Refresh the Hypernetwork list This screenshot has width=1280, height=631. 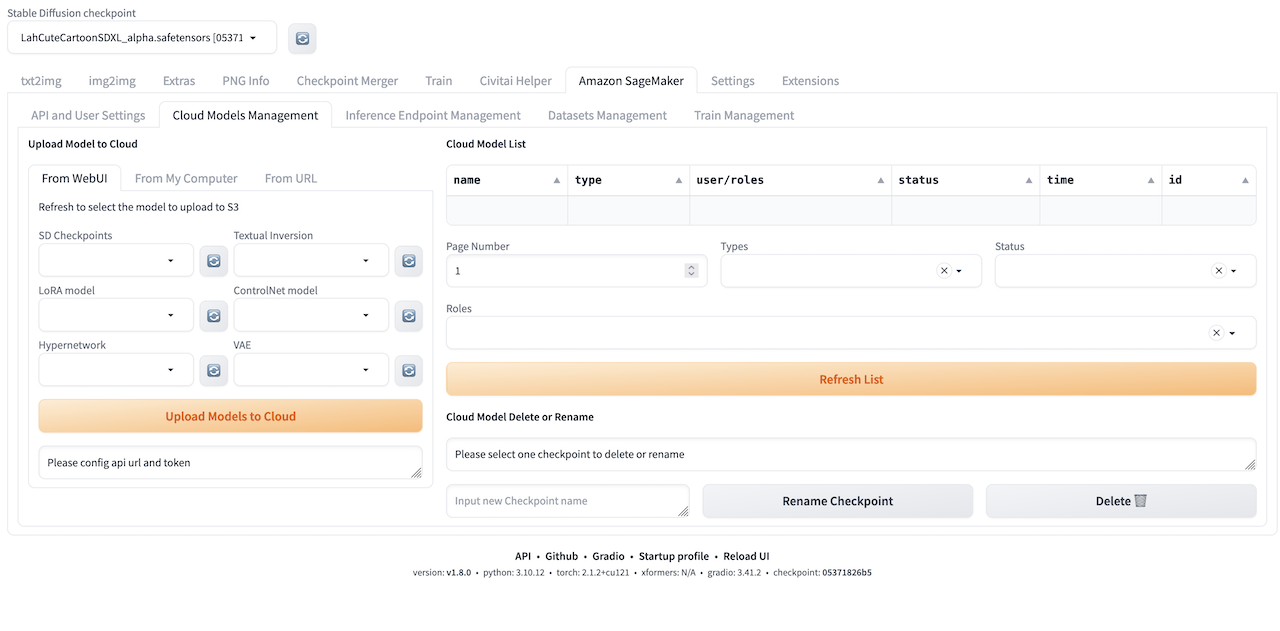[213, 370]
